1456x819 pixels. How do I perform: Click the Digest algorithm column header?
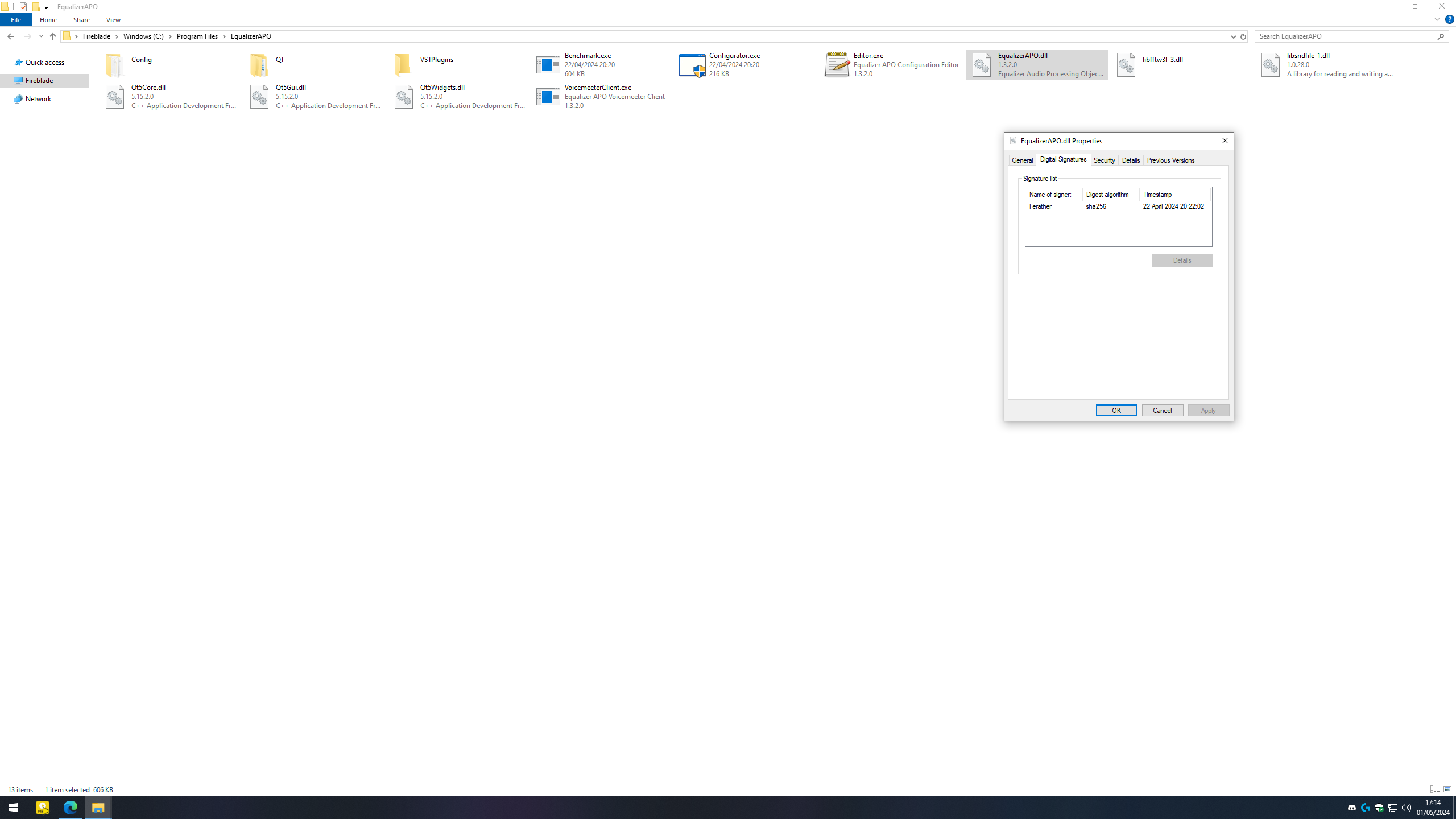point(1111,195)
